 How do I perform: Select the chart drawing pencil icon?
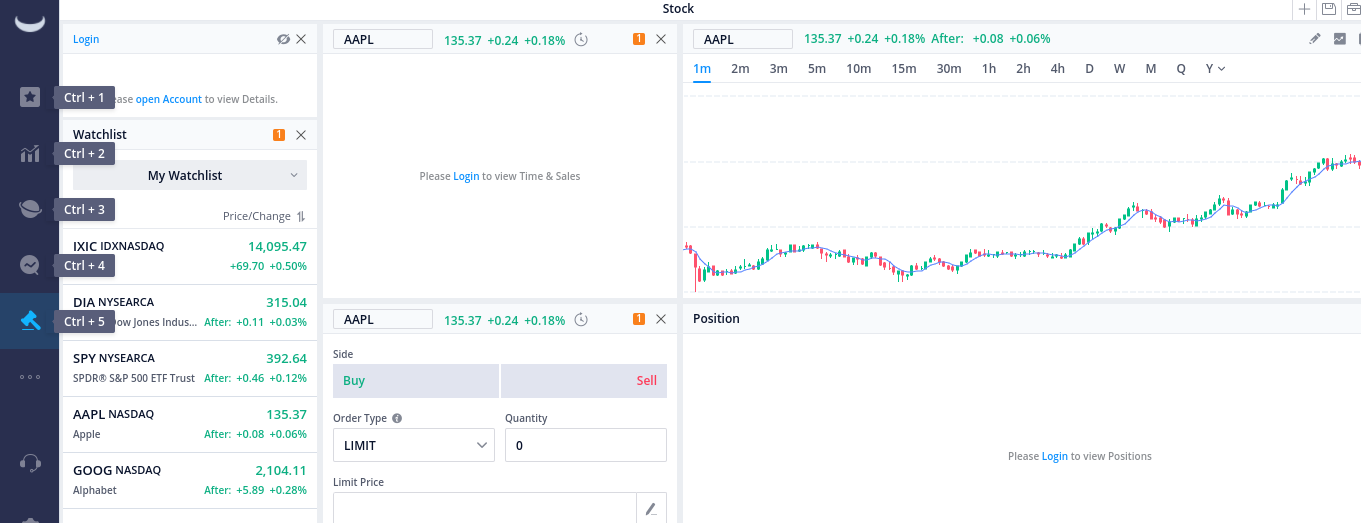[x=1315, y=39]
